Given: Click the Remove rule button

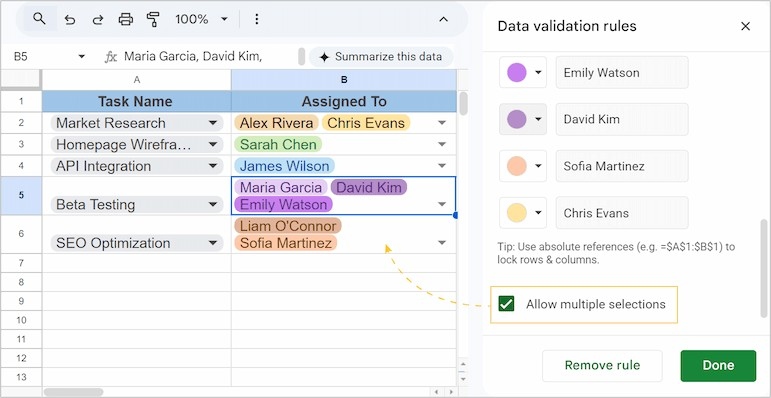Looking at the screenshot, I should 602,366.
